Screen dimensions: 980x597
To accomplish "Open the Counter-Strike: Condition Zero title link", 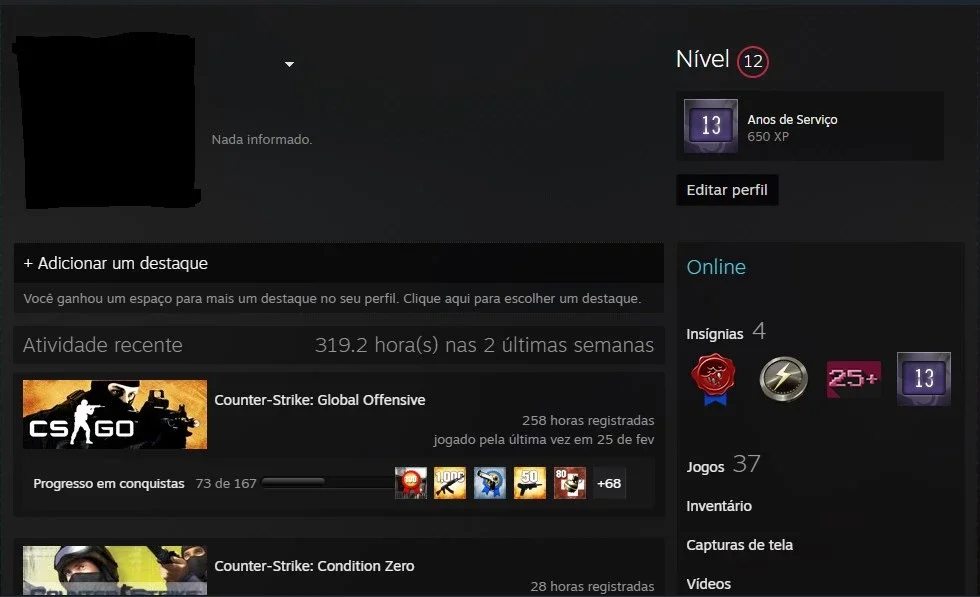I will (x=314, y=566).
